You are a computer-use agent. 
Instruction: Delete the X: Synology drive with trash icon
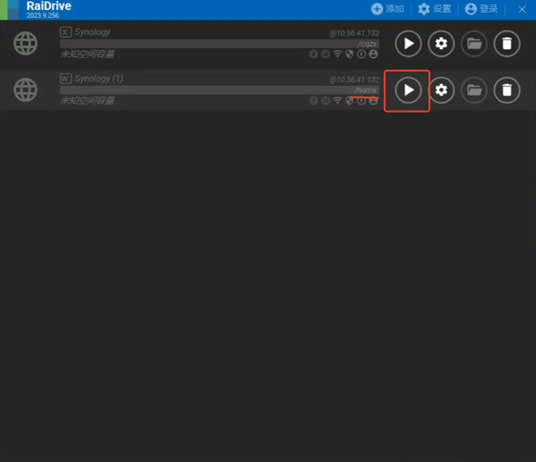507,44
